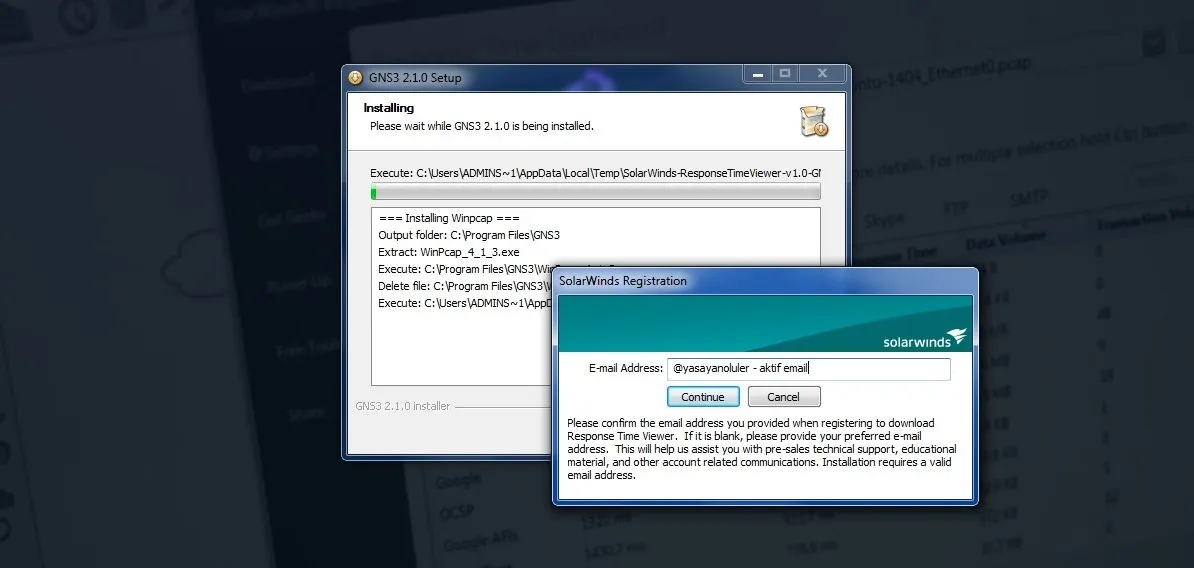Screen dimensions: 1194x568
Task: Click the email confirmation description paragraph
Action: point(761,449)
